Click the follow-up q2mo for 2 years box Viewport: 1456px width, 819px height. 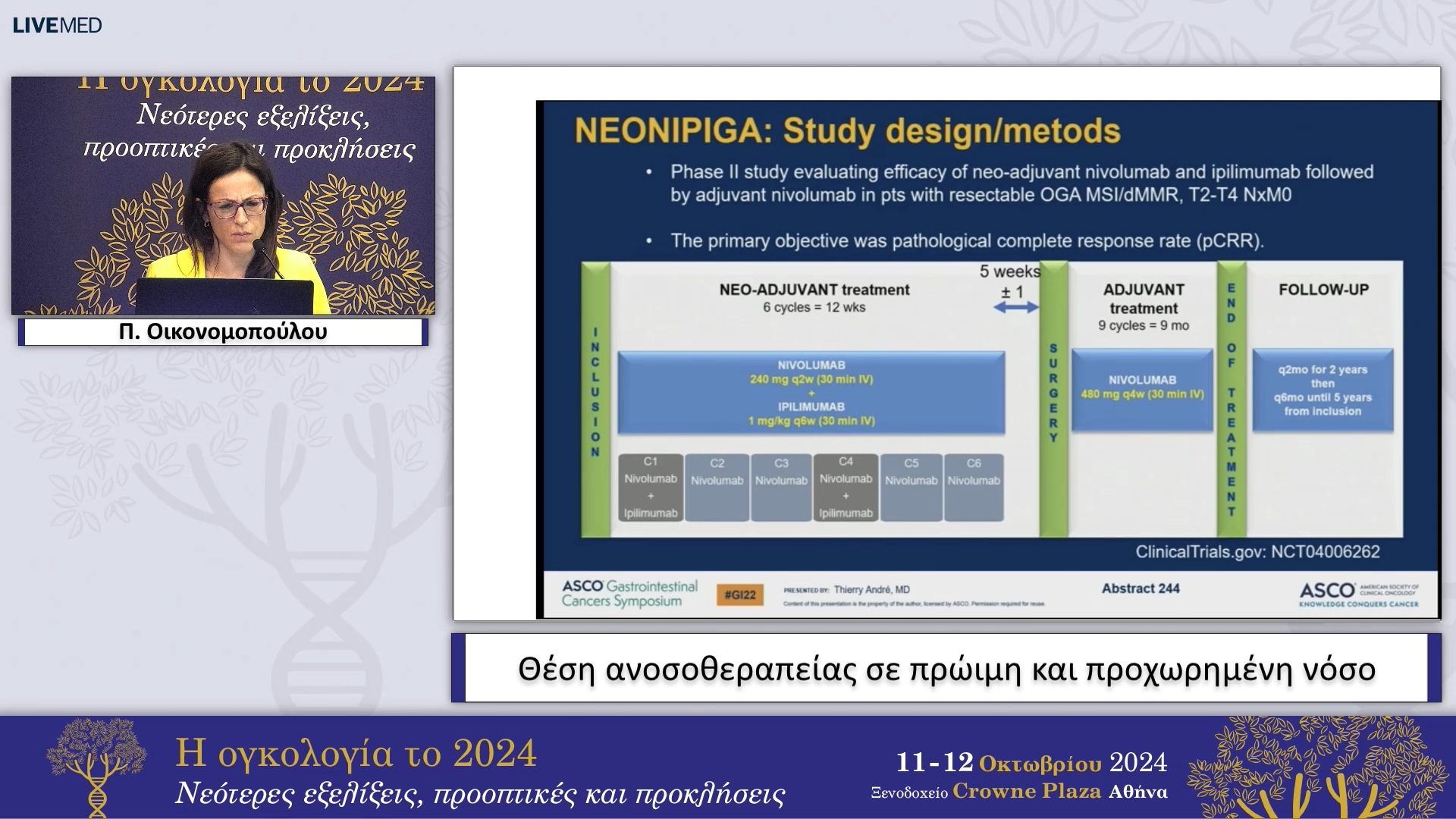(1323, 390)
